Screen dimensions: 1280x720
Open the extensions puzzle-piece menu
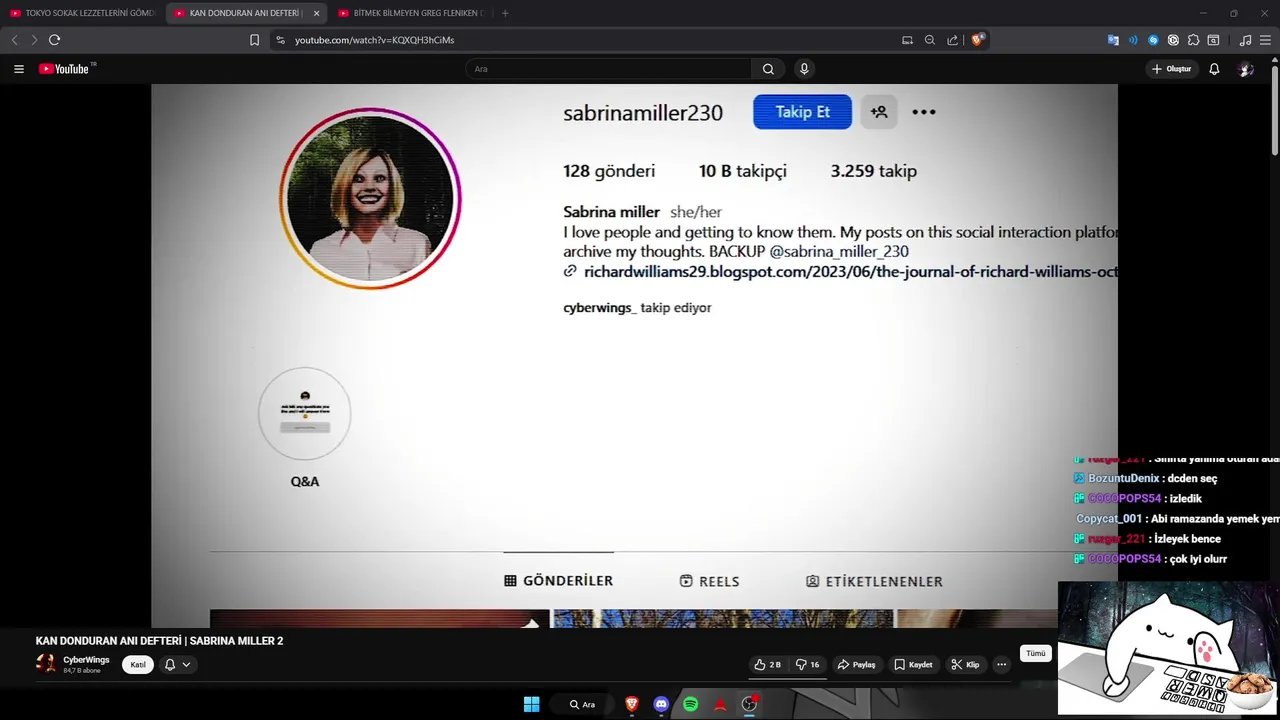point(1193,40)
